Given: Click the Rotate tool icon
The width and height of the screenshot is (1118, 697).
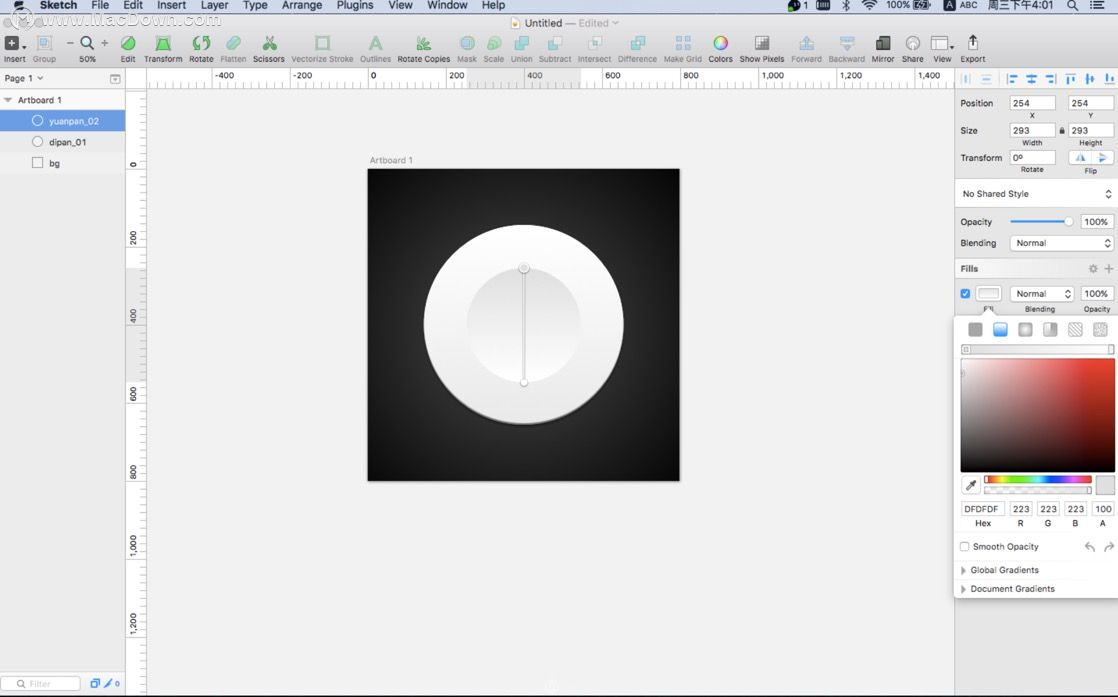Looking at the screenshot, I should click(201, 44).
